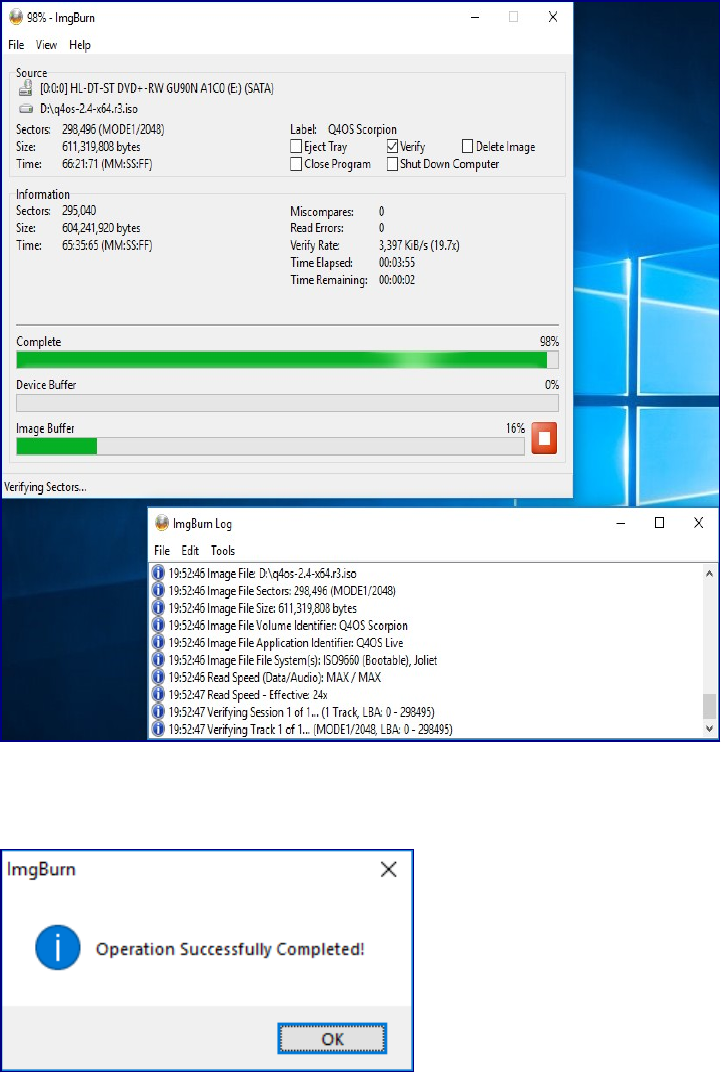The width and height of the screenshot is (721, 1073).
Task: Click the Device Buffer progress bar
Action: [x=287, y=403]
